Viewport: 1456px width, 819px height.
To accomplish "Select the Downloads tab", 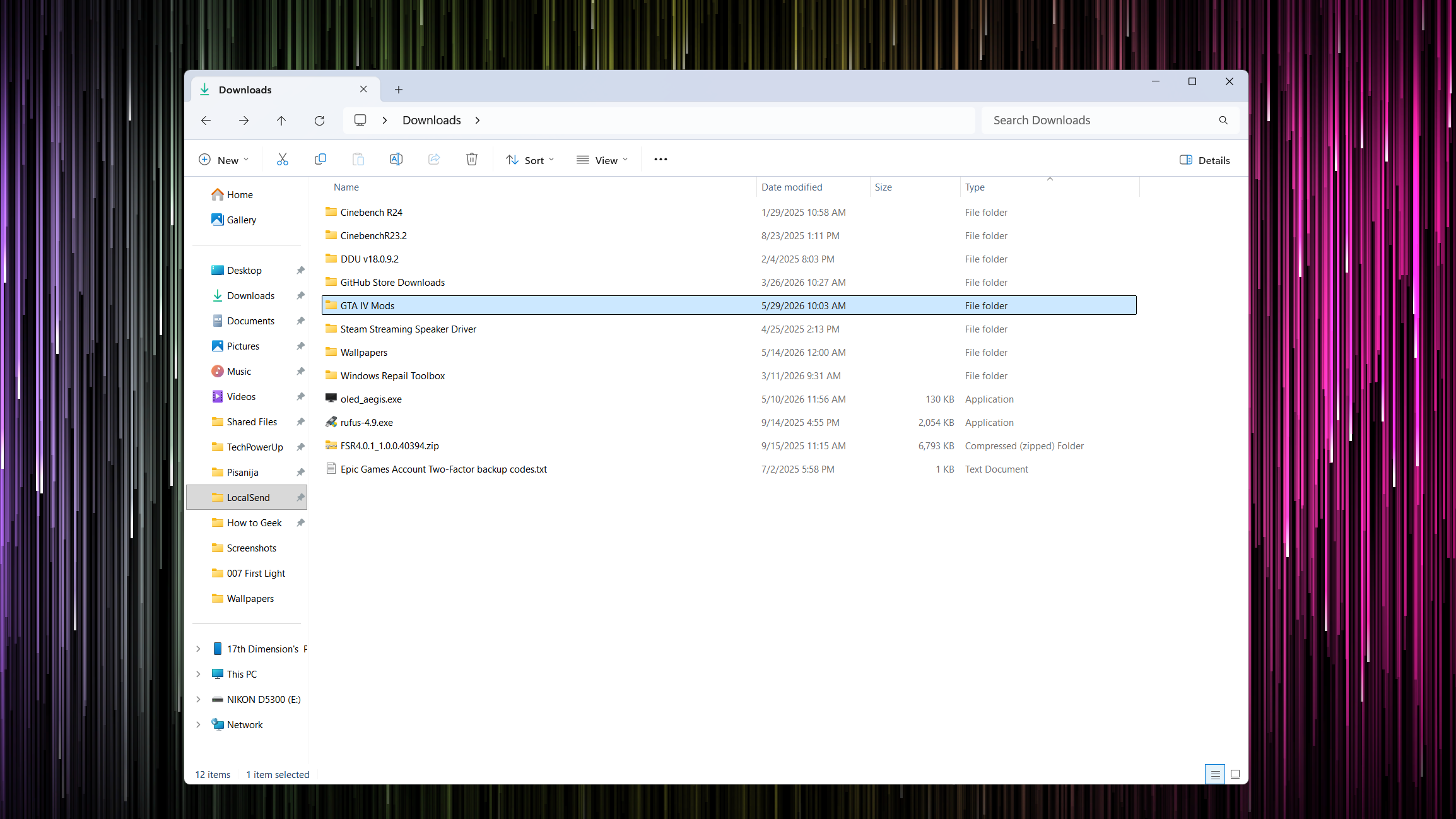I will (286, 90).
